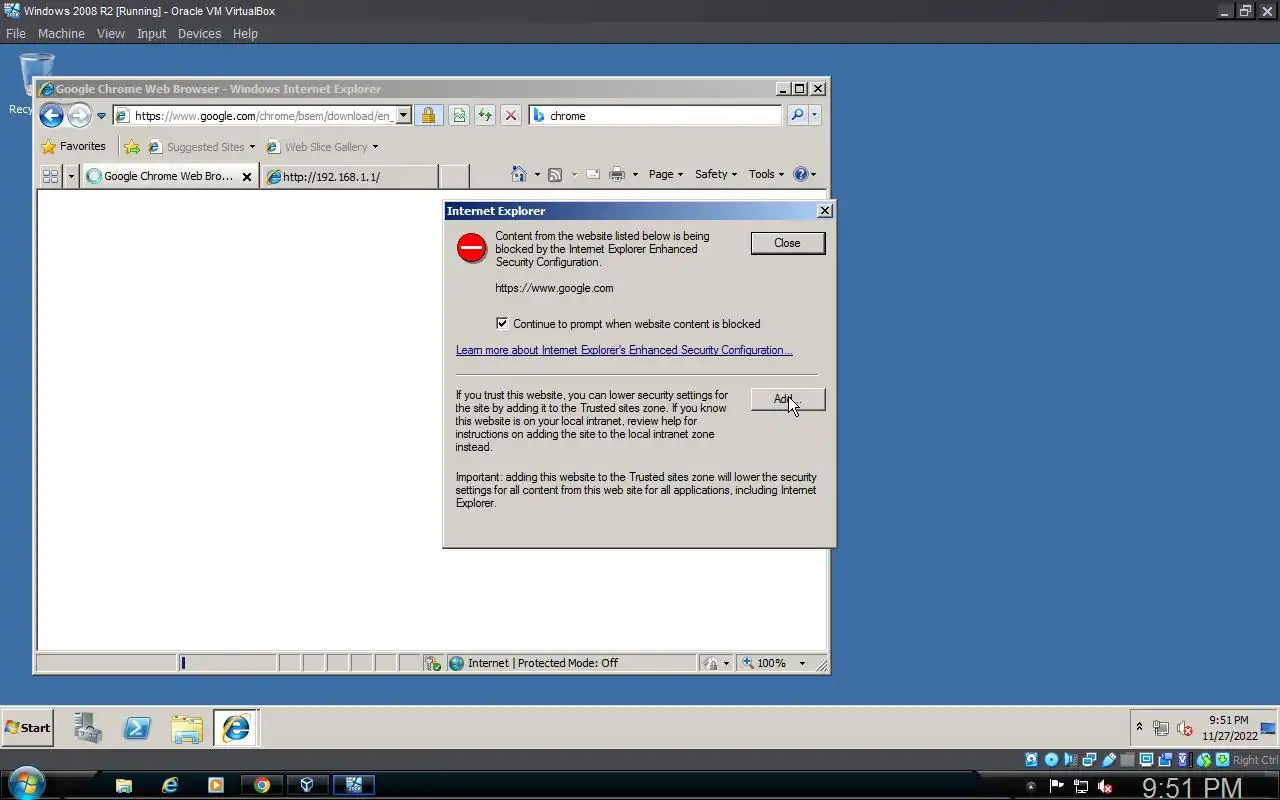Click the magnifier Search button

[797, 116]
